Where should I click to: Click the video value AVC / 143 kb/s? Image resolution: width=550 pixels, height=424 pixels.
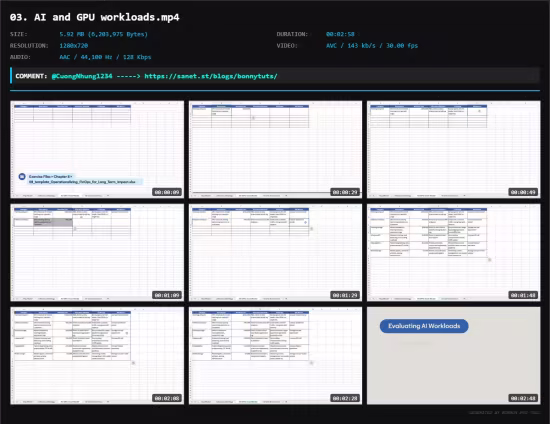[x=372, y=46]
